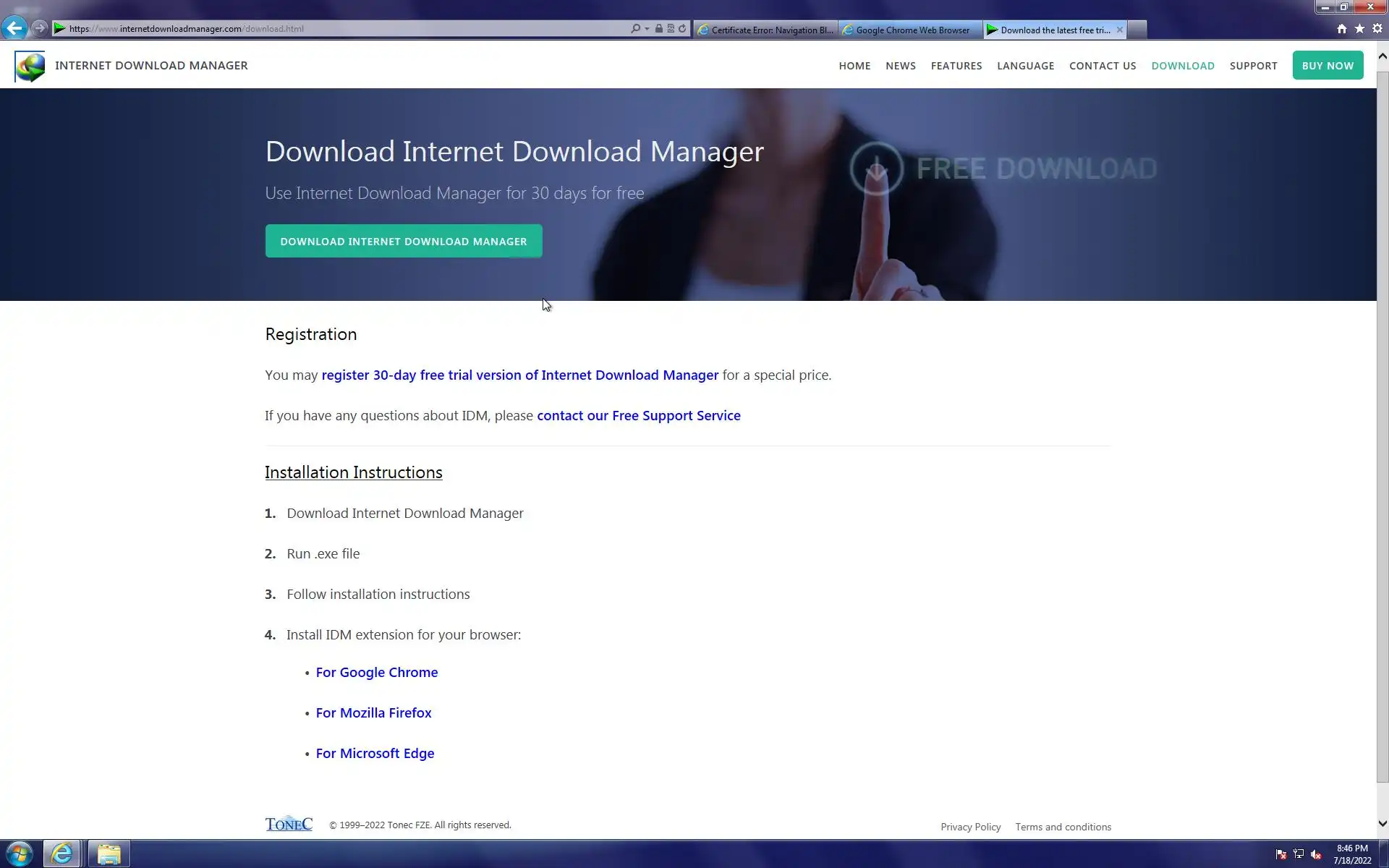Open the Home page icon

pos(1342,29)
